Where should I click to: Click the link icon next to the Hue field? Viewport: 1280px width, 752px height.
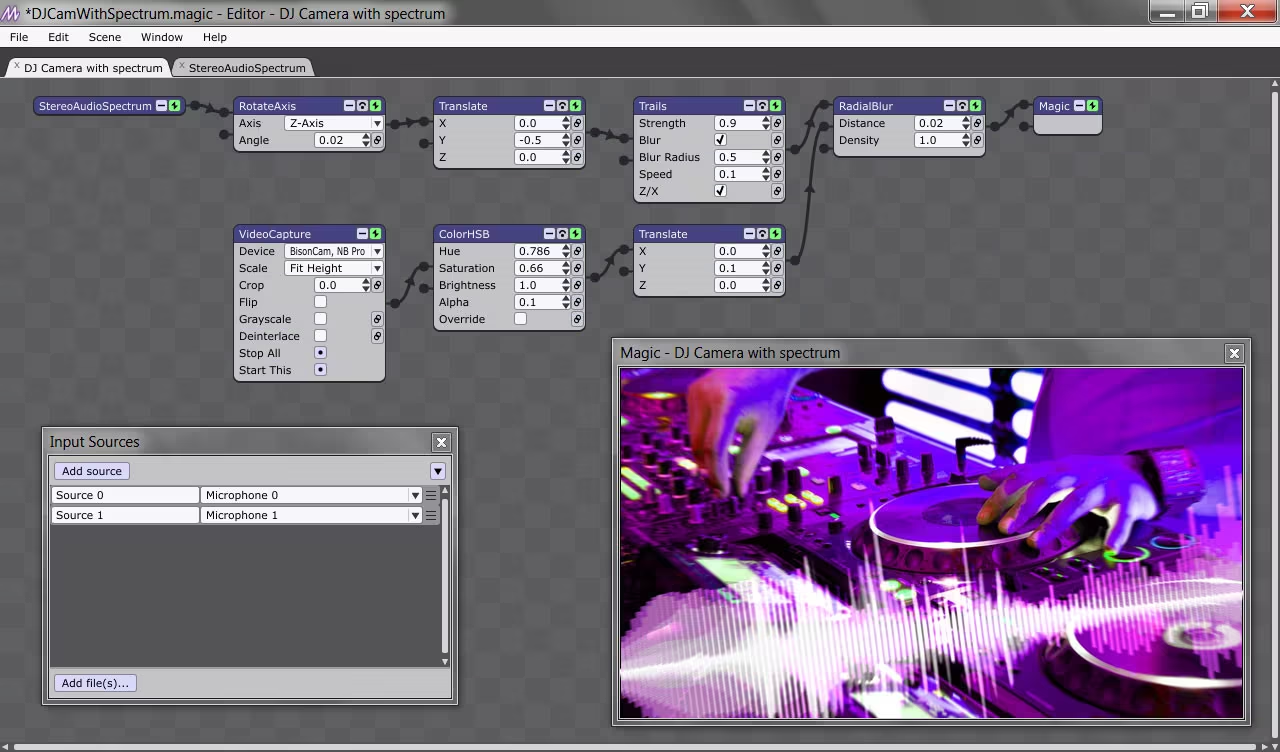[577, 251]
